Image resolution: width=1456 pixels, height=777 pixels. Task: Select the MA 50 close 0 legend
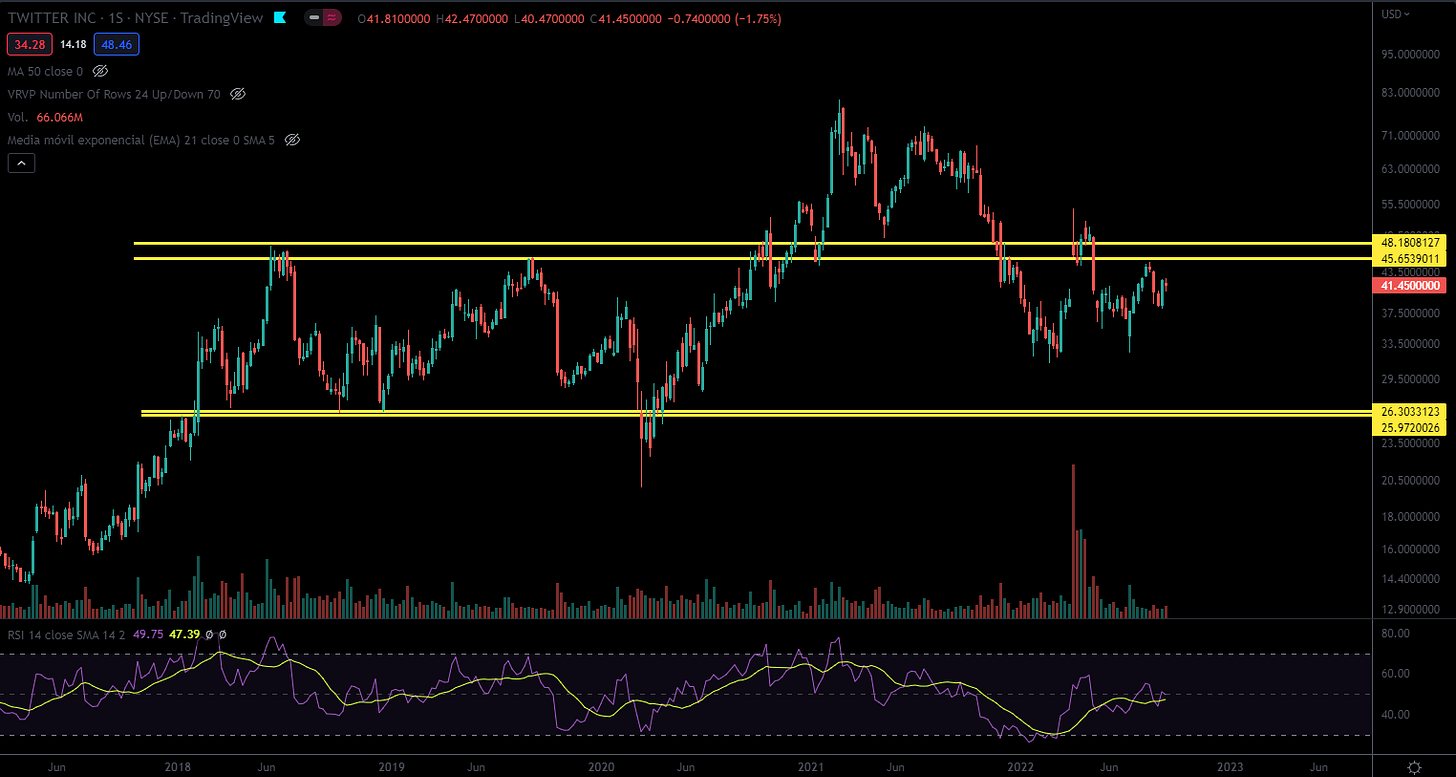pyautogui.click(x=46, y=71)
